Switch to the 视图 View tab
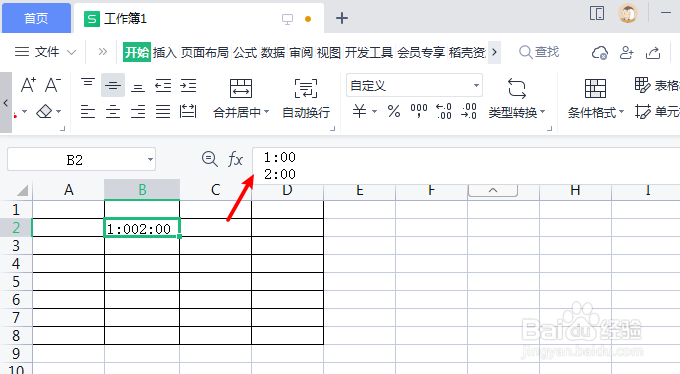The image size is (680, 374). (329, 52)
